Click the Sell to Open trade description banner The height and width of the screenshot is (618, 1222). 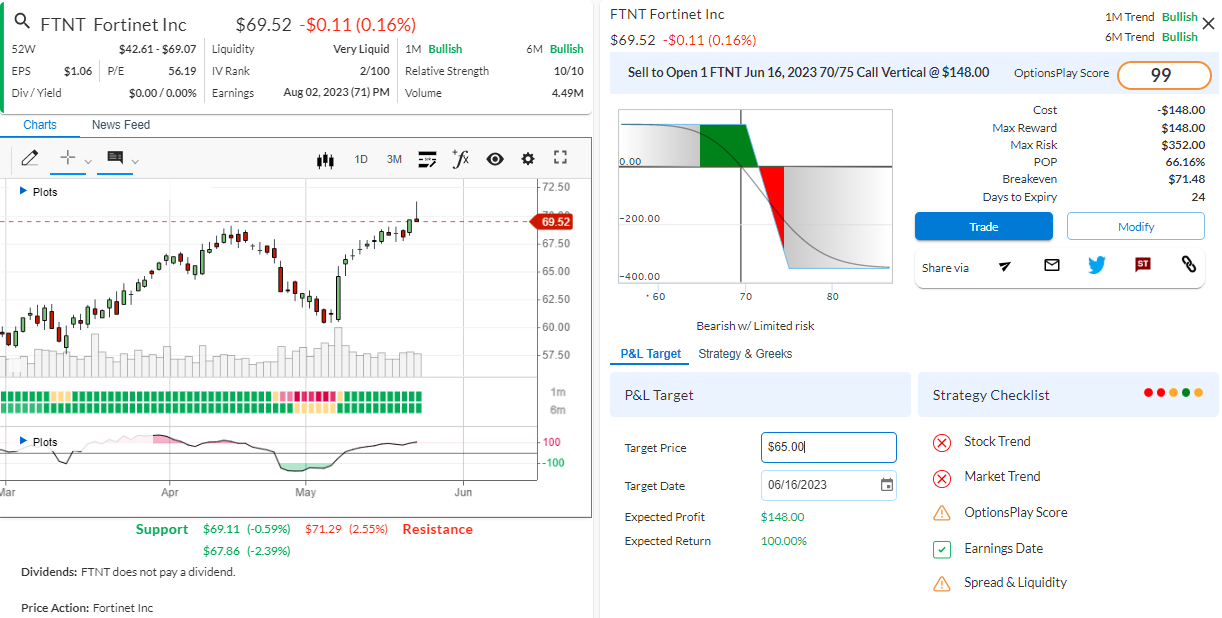click(808, 72)
